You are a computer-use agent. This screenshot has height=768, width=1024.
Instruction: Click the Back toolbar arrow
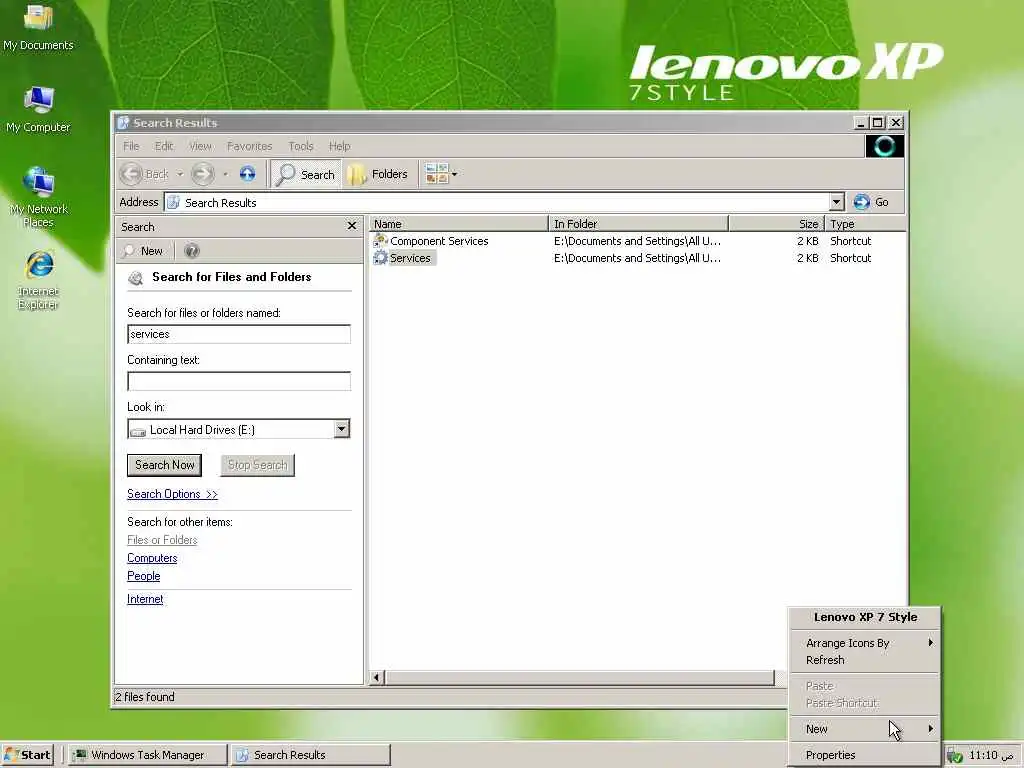131,174
